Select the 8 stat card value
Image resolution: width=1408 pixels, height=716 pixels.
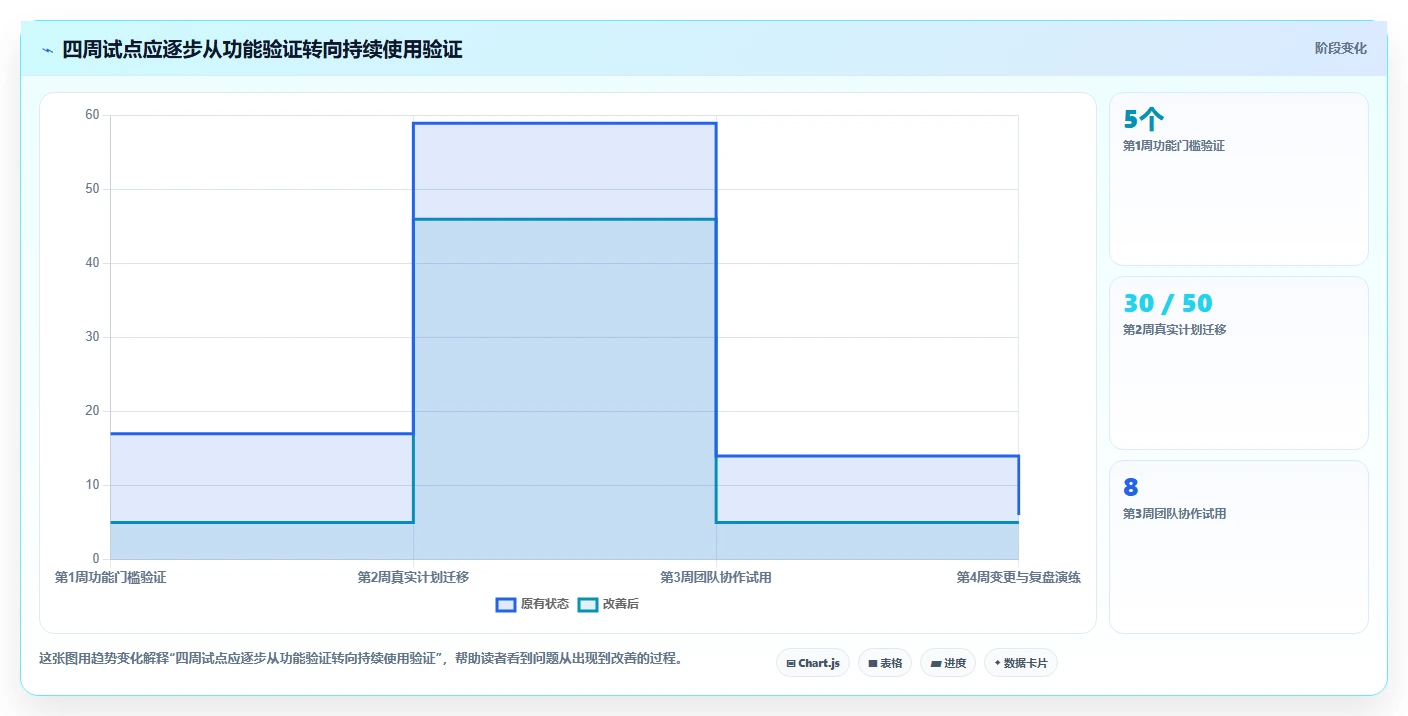click(x=1131, y=488)
